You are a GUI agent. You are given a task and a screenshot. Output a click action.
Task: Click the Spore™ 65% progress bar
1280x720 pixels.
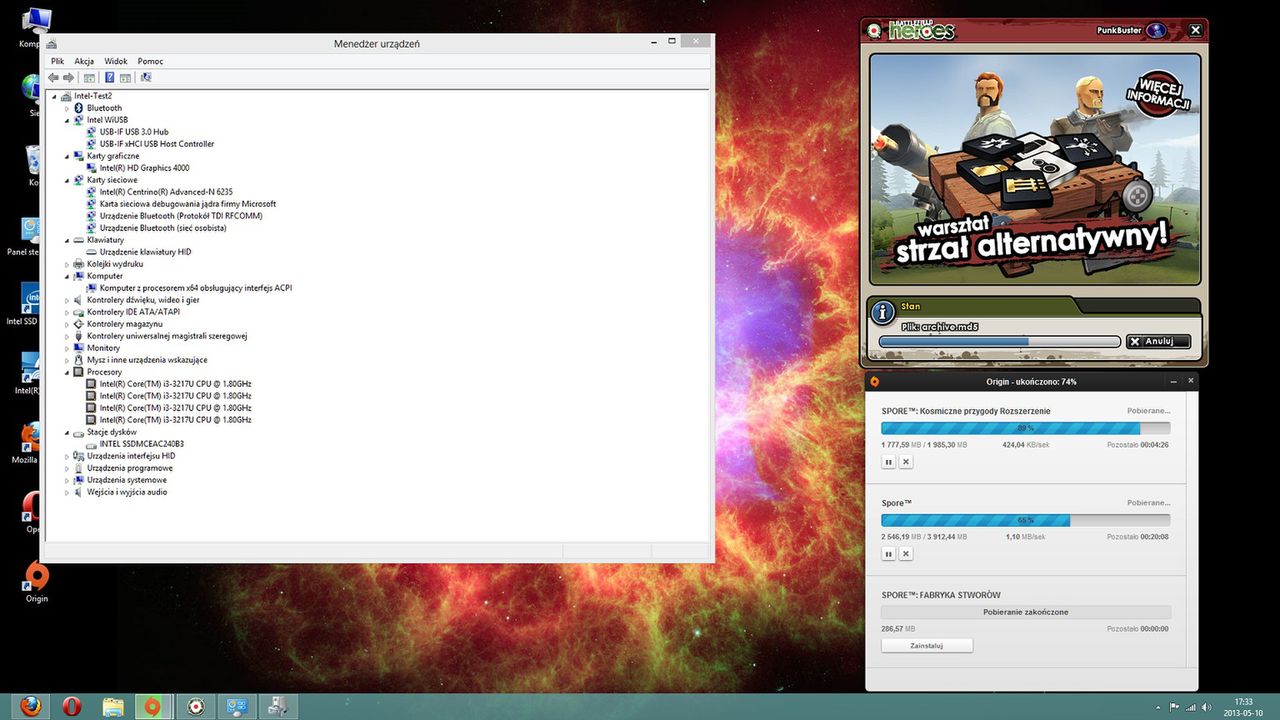1025,520
